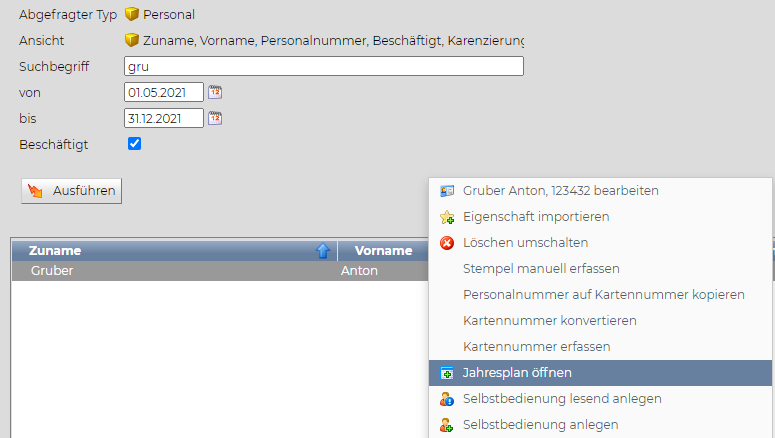Click into the Suchbegriff search field
The height and width of the screenshot is (438, 775).
(x=323, y=67)
